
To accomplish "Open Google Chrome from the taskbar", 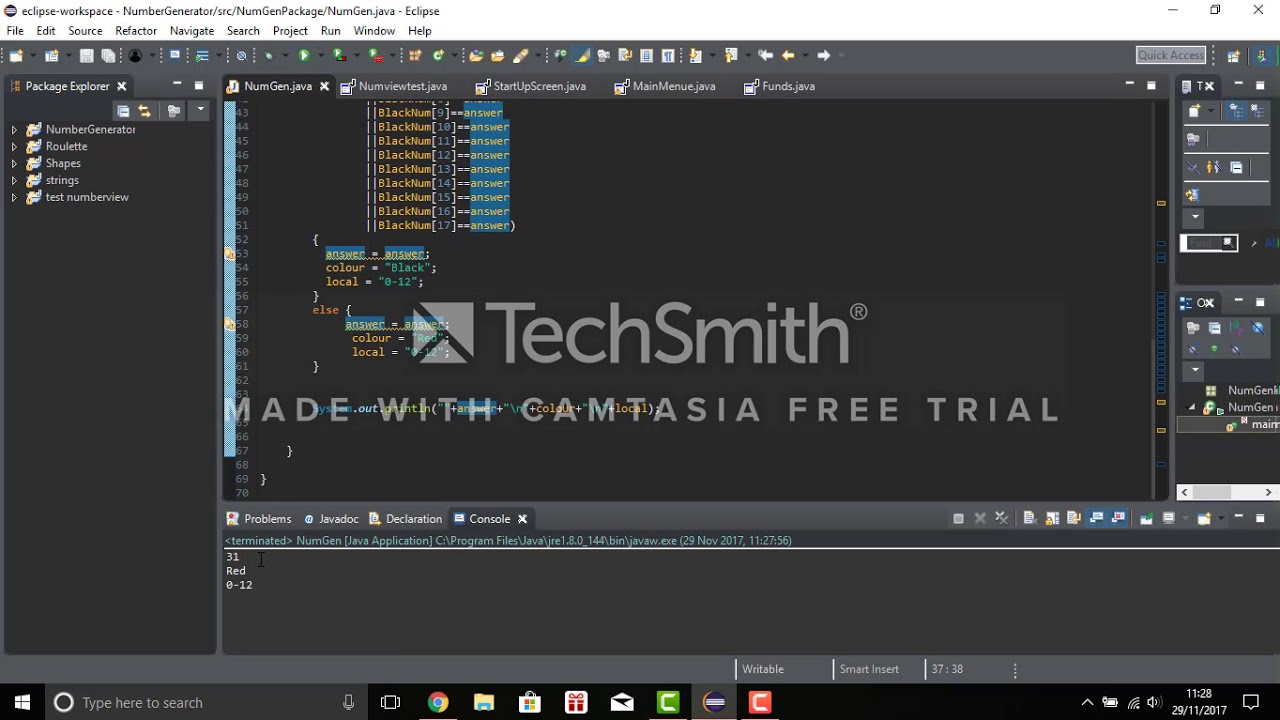I will point(438,702).
